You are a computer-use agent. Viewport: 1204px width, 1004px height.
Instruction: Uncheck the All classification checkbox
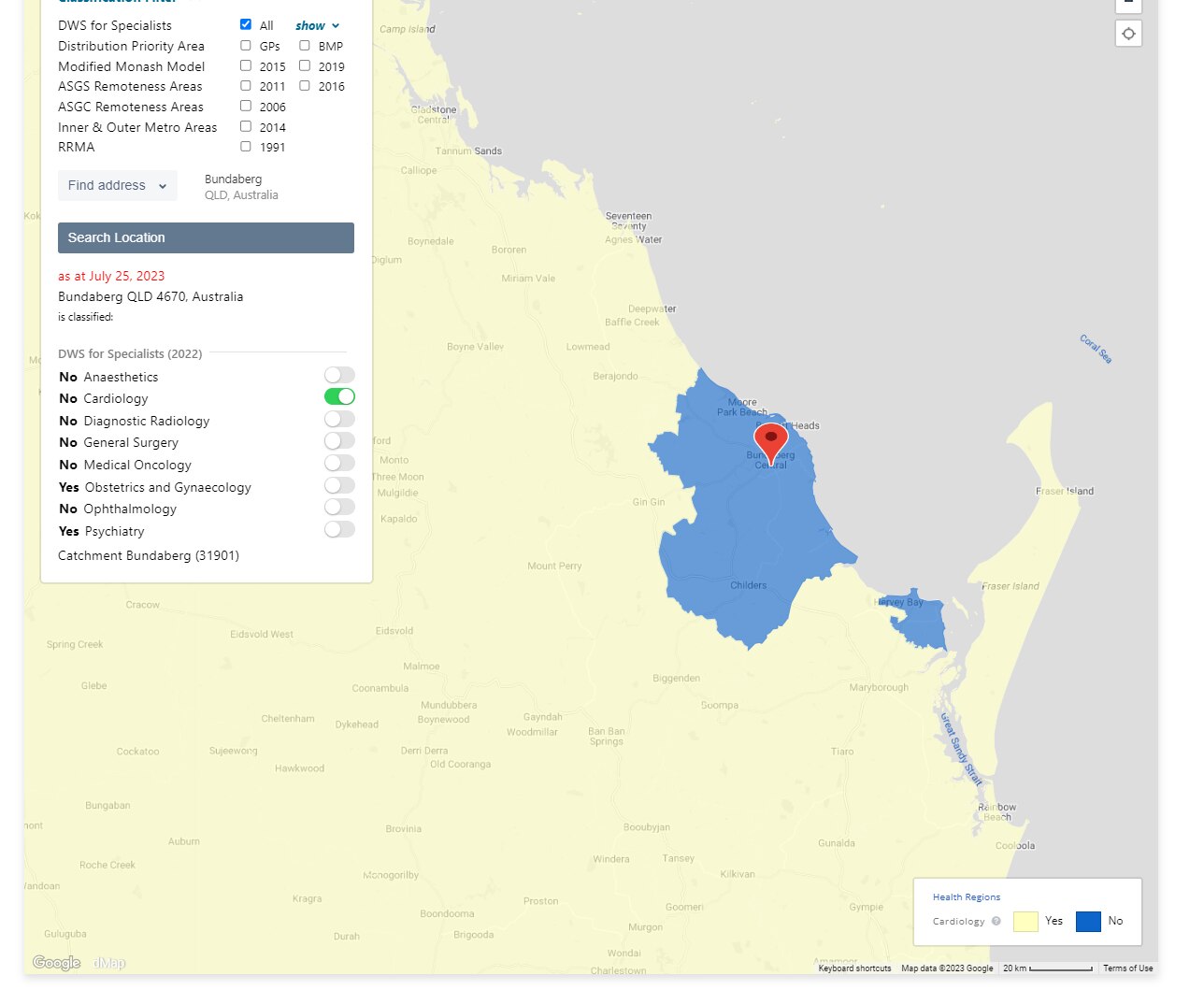pyautogui.click(x=246, y=24)
